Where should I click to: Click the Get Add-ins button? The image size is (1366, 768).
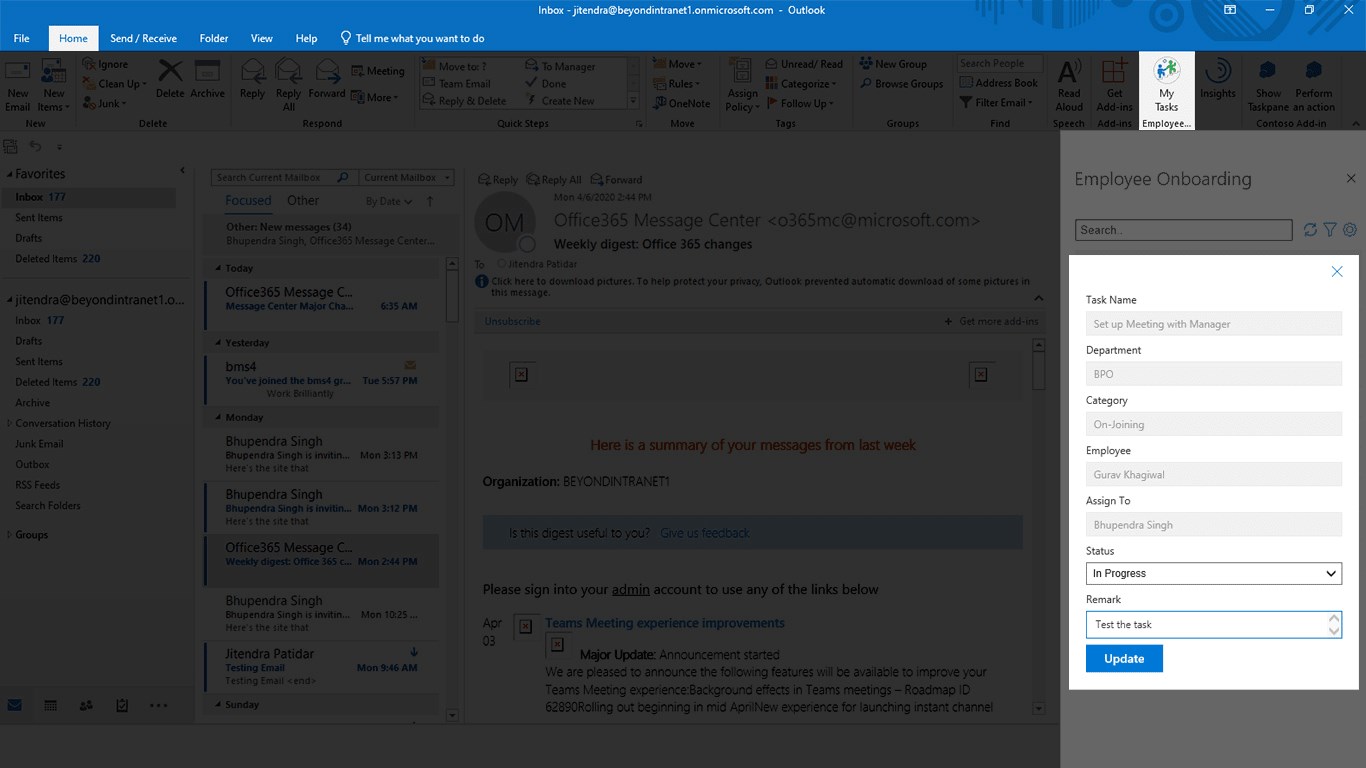1114,86
